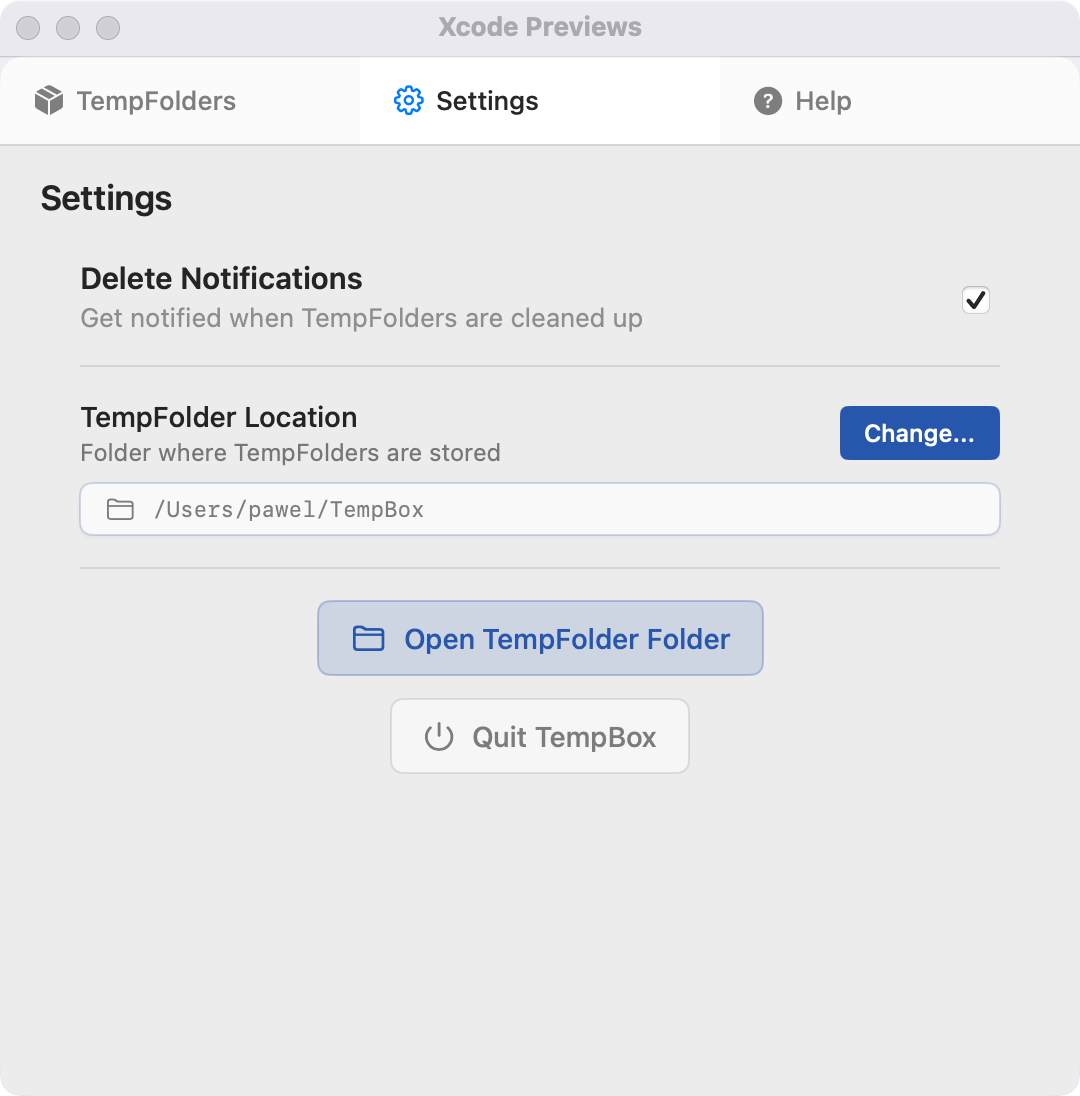The image size is (1080, 1096).
Task: Open the Change folder dialog
Action: click(x=919, y=433)
